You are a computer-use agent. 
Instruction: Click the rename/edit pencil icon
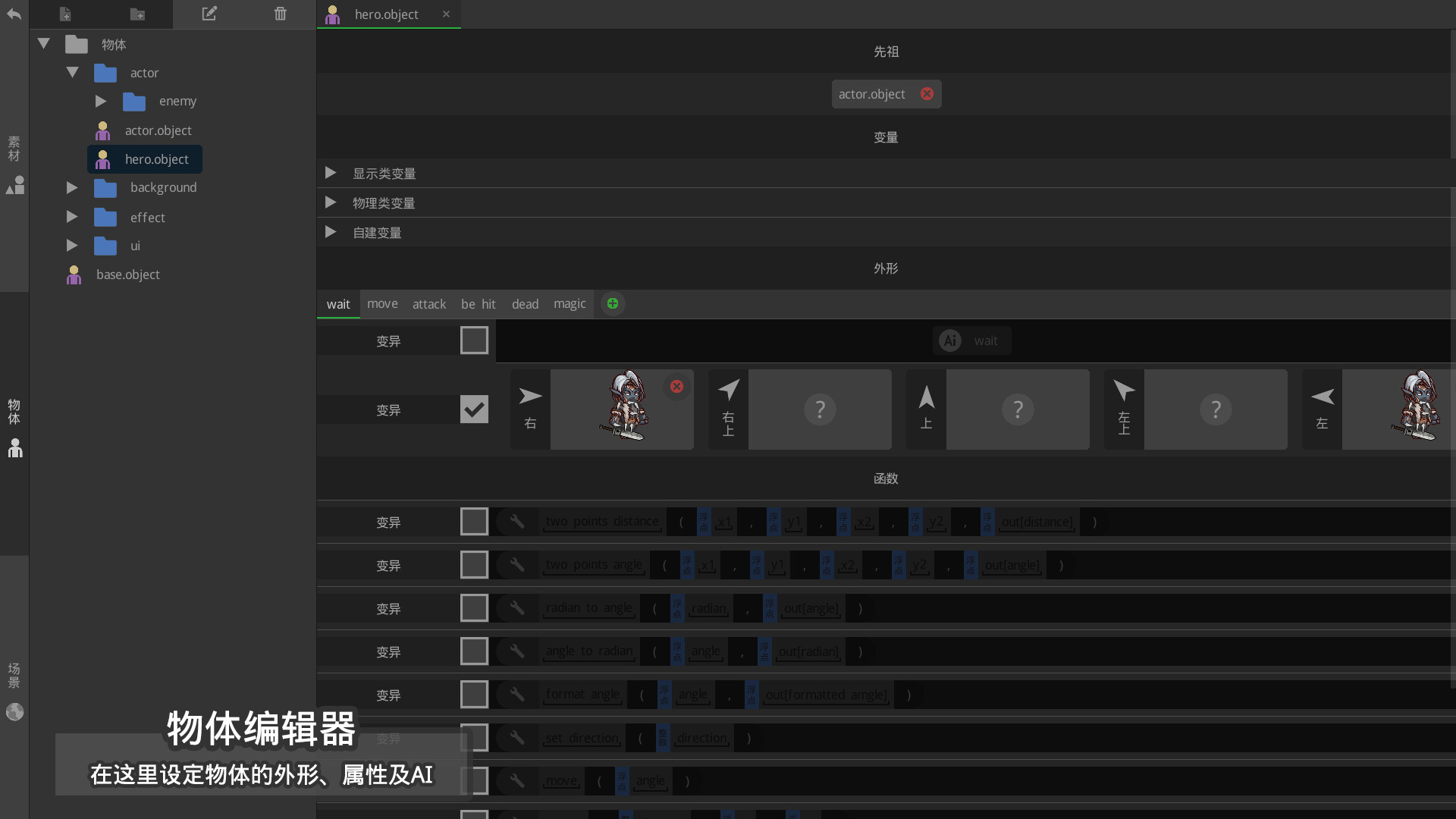[x=209, y=14]
